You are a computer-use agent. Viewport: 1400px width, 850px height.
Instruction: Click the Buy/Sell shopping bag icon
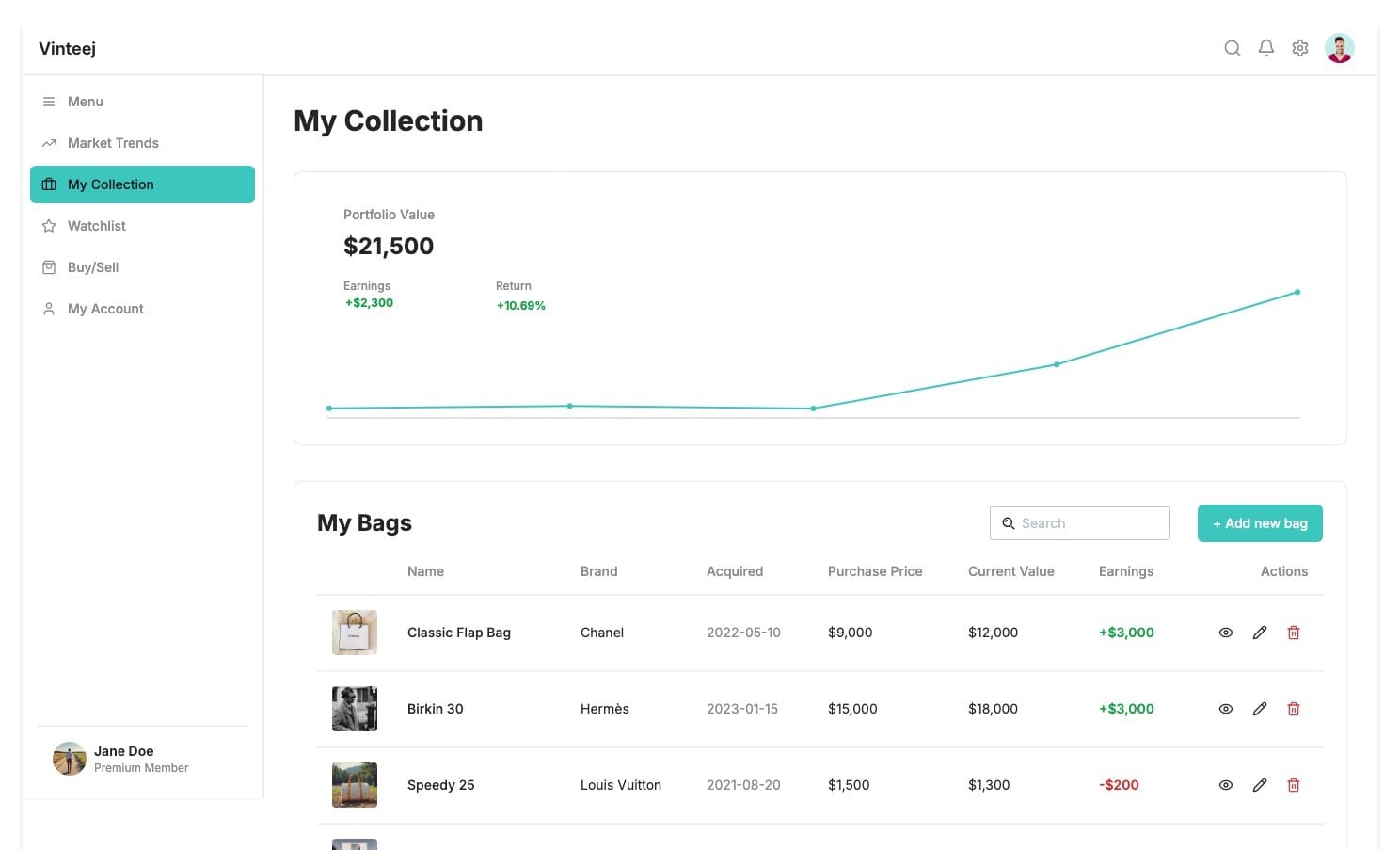(49, 267)
